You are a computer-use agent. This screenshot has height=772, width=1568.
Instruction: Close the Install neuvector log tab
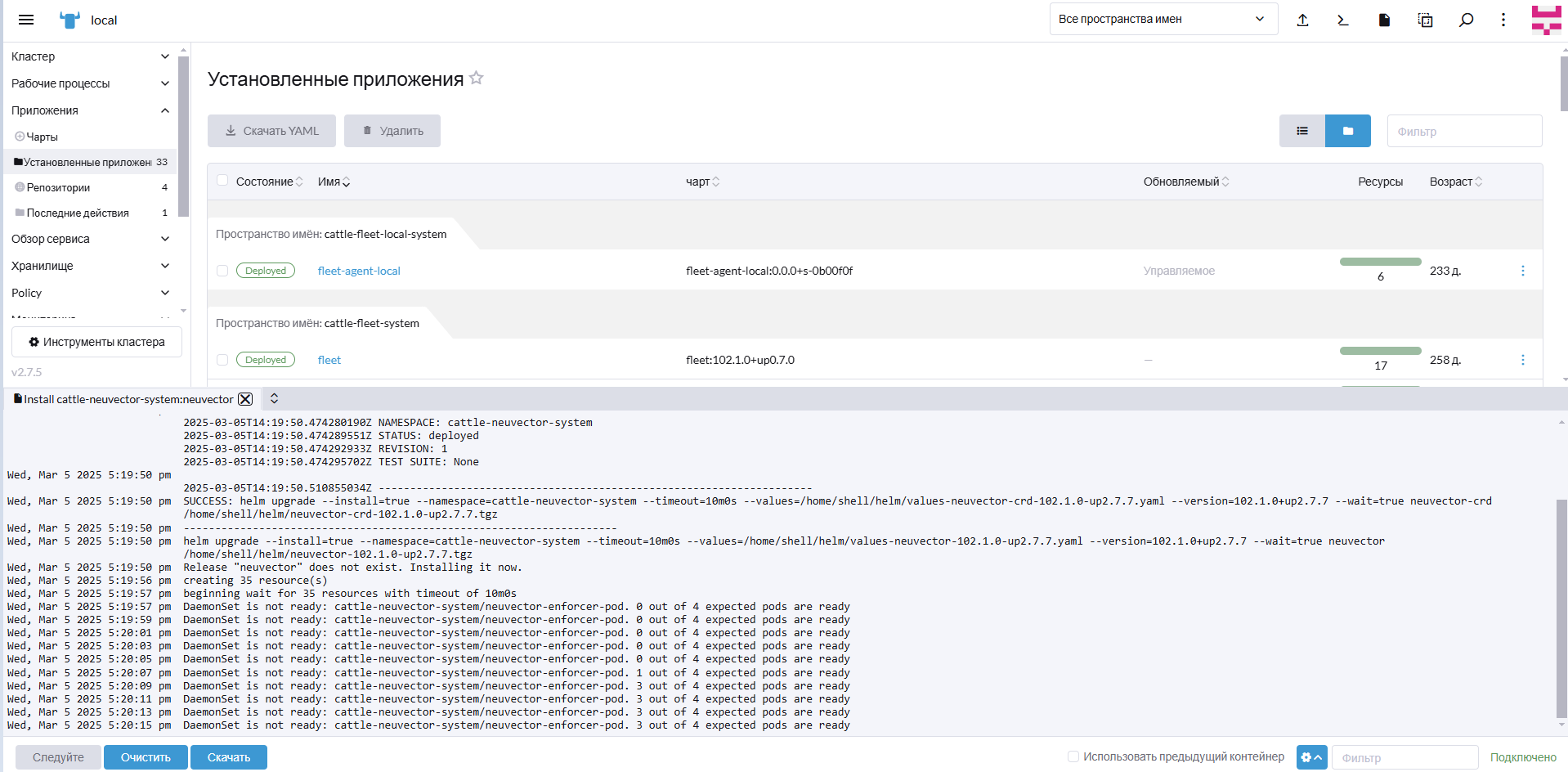(245, 399)
